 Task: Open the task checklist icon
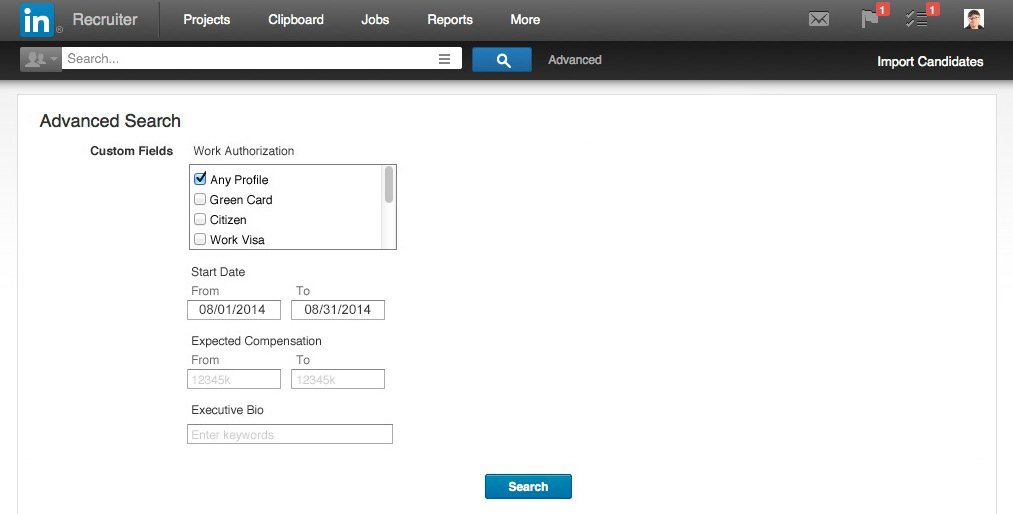(x=917, y=19)
